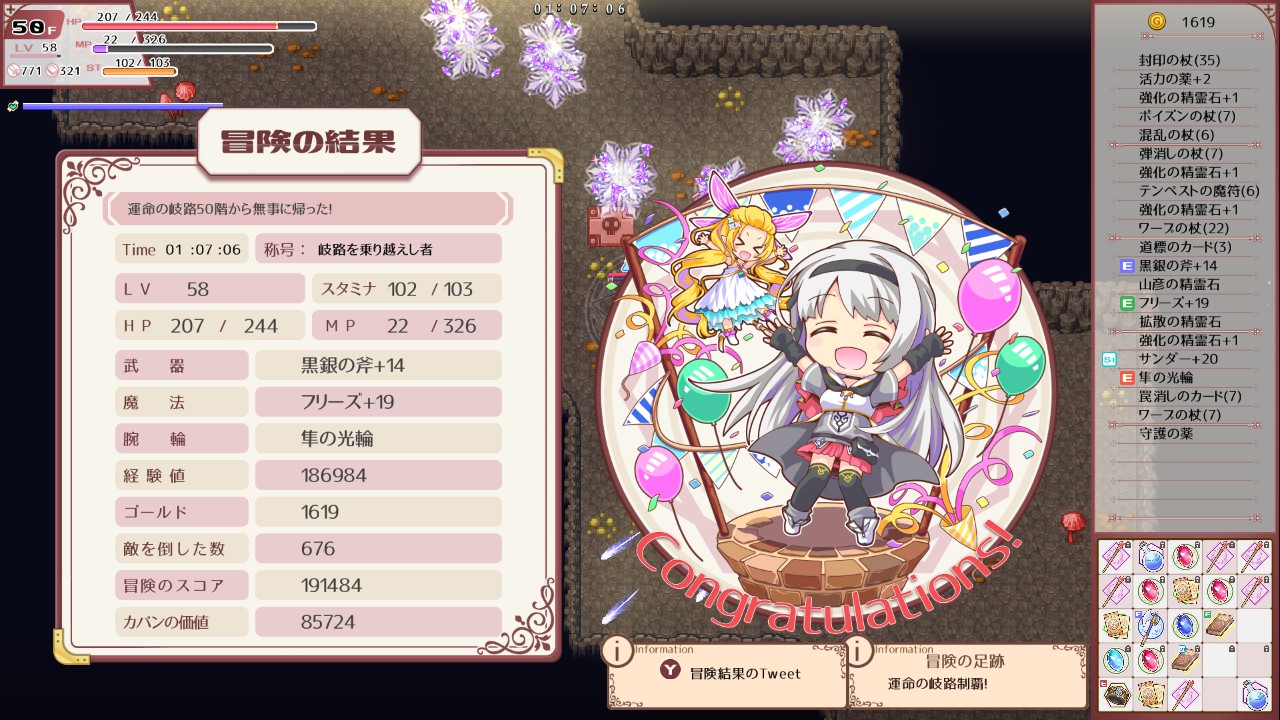1280x720 pixels.
Task: Select サンダー+20 in the item list
Action: point(1180,358)
